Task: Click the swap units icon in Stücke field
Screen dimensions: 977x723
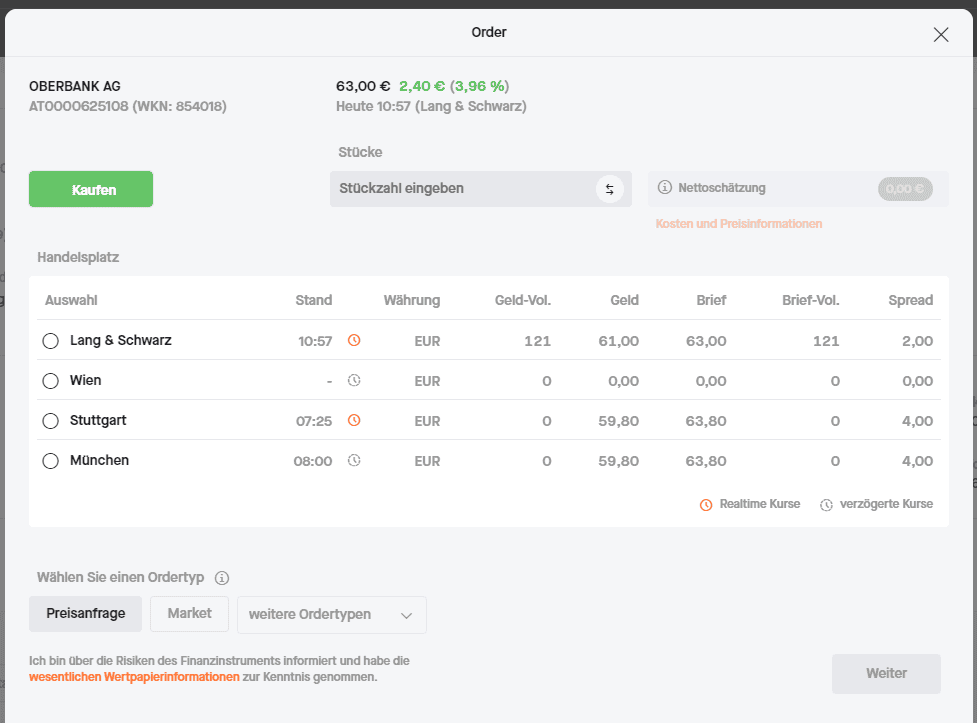Action: click(x=609, y=189)
